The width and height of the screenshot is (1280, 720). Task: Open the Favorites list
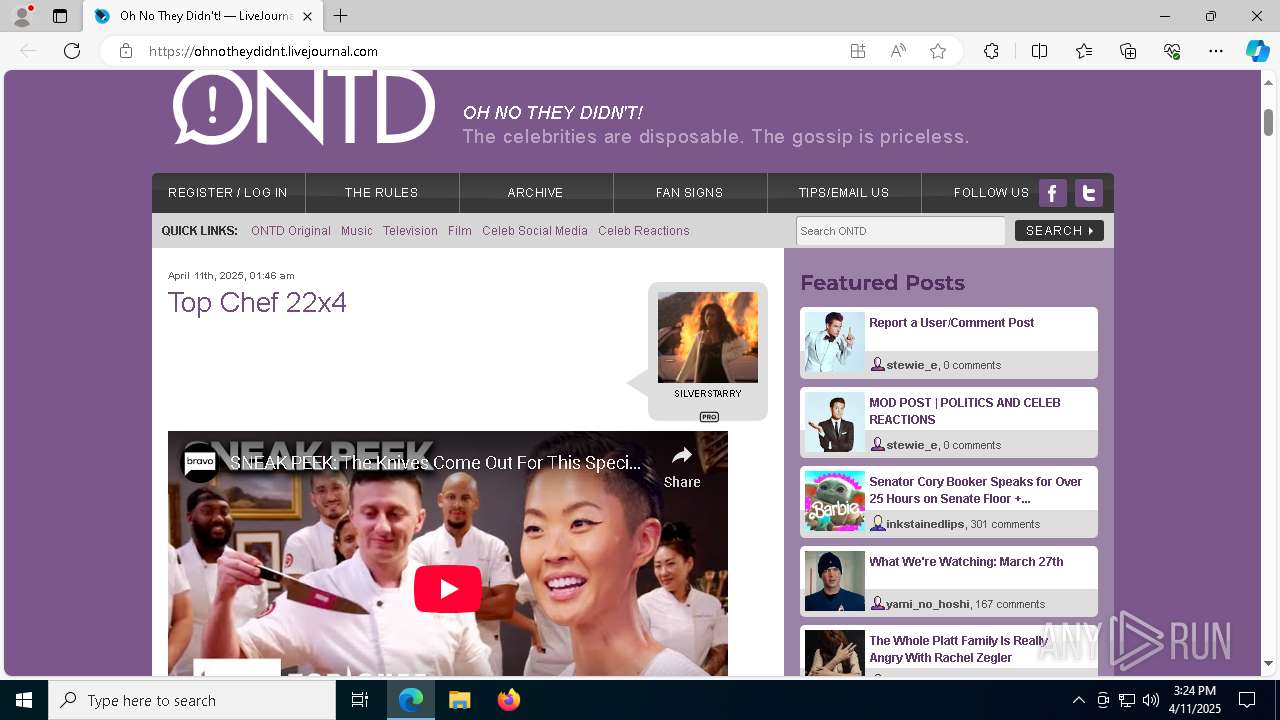1084,51
